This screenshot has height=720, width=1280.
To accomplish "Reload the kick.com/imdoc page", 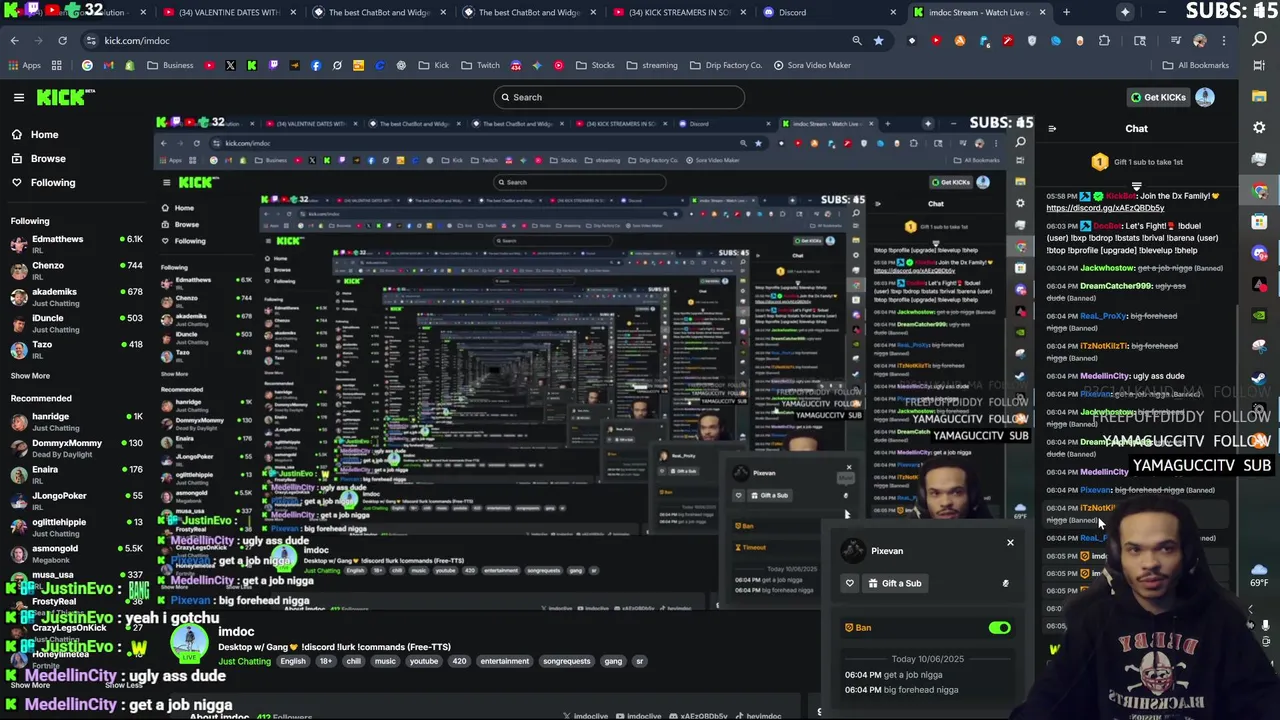I will 62,41.
